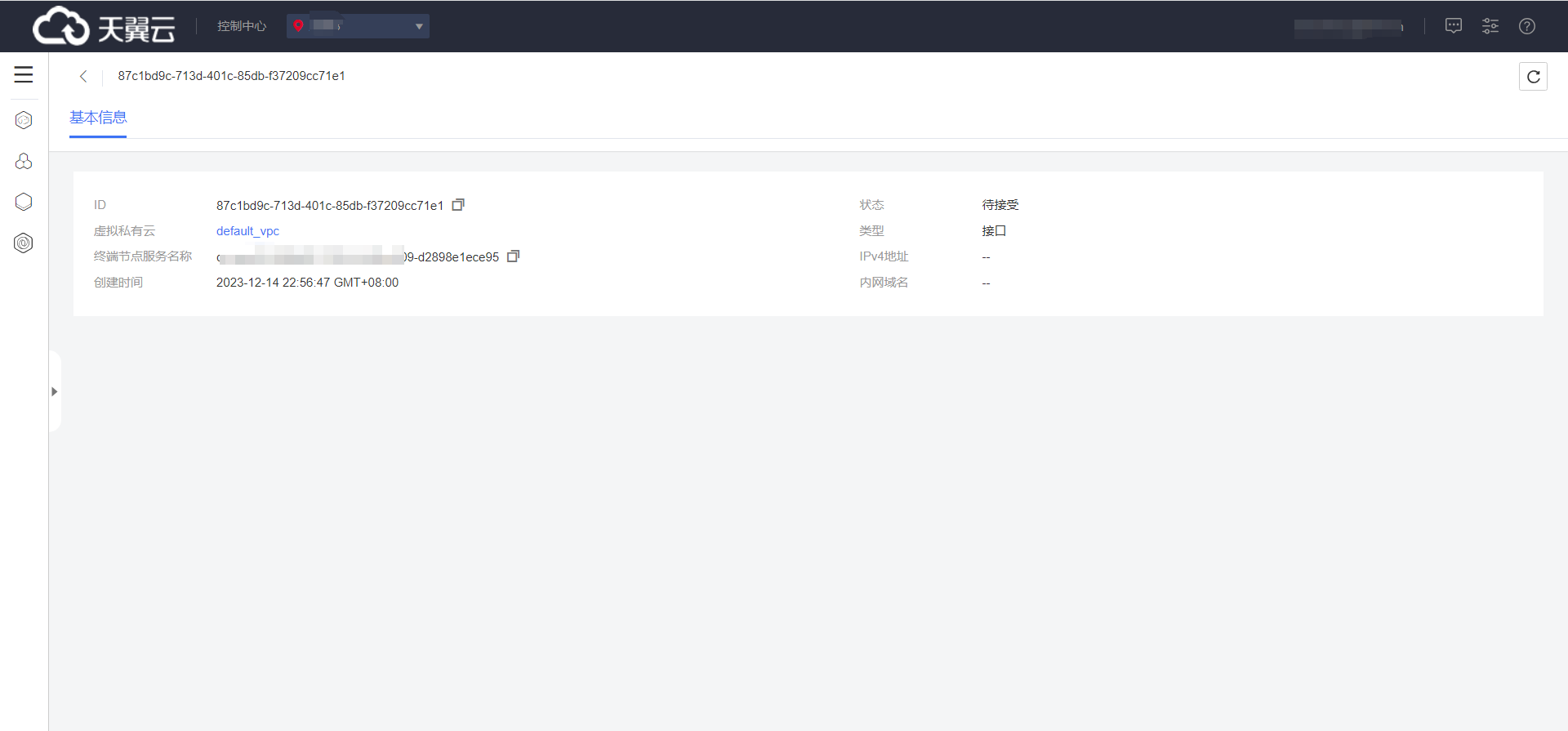Click the 内网域名 label
The width and height of the screenshot is (1568, 731).
[884, 283]
